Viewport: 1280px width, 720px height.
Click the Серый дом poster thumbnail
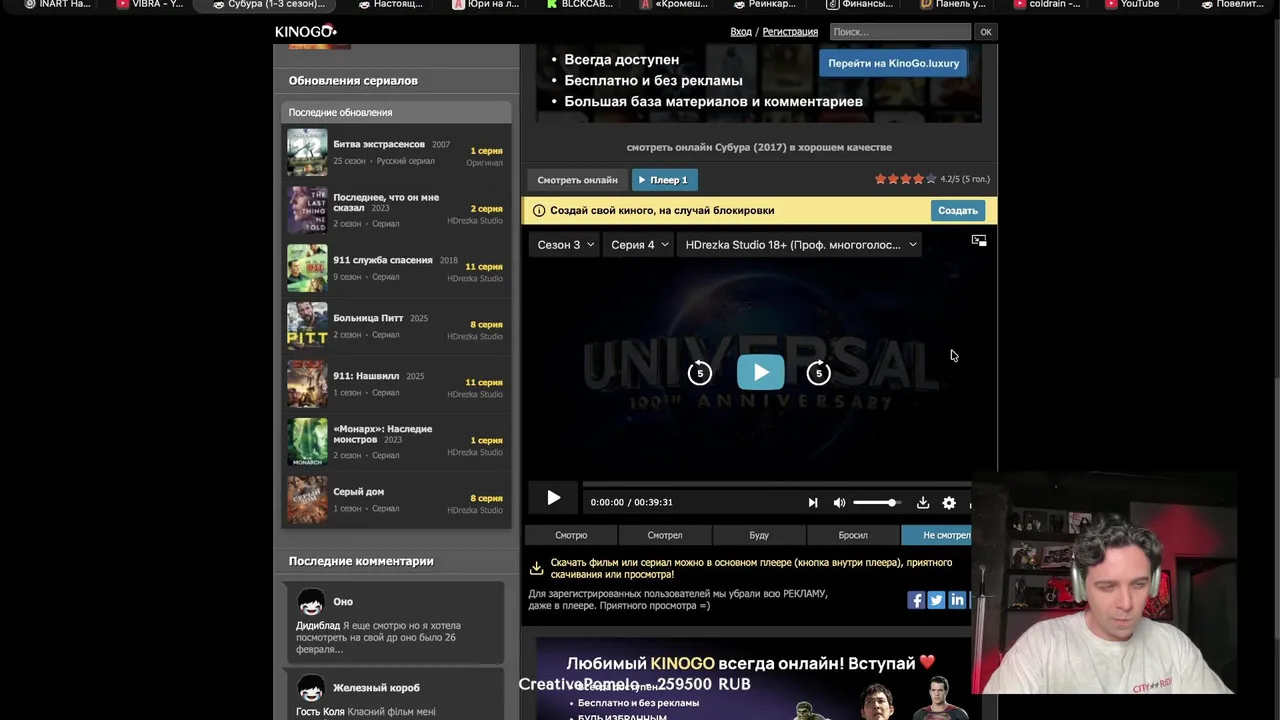(307, 500)
